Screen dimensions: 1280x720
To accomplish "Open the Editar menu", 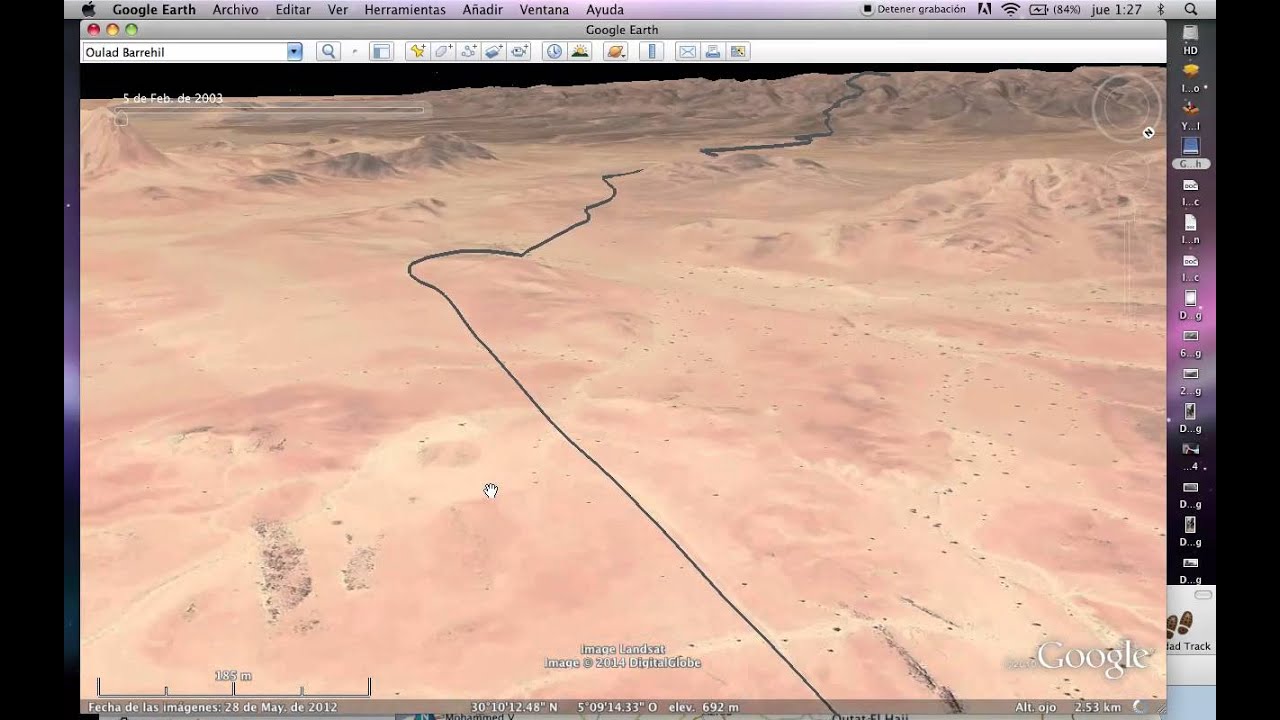I will 293,9.
